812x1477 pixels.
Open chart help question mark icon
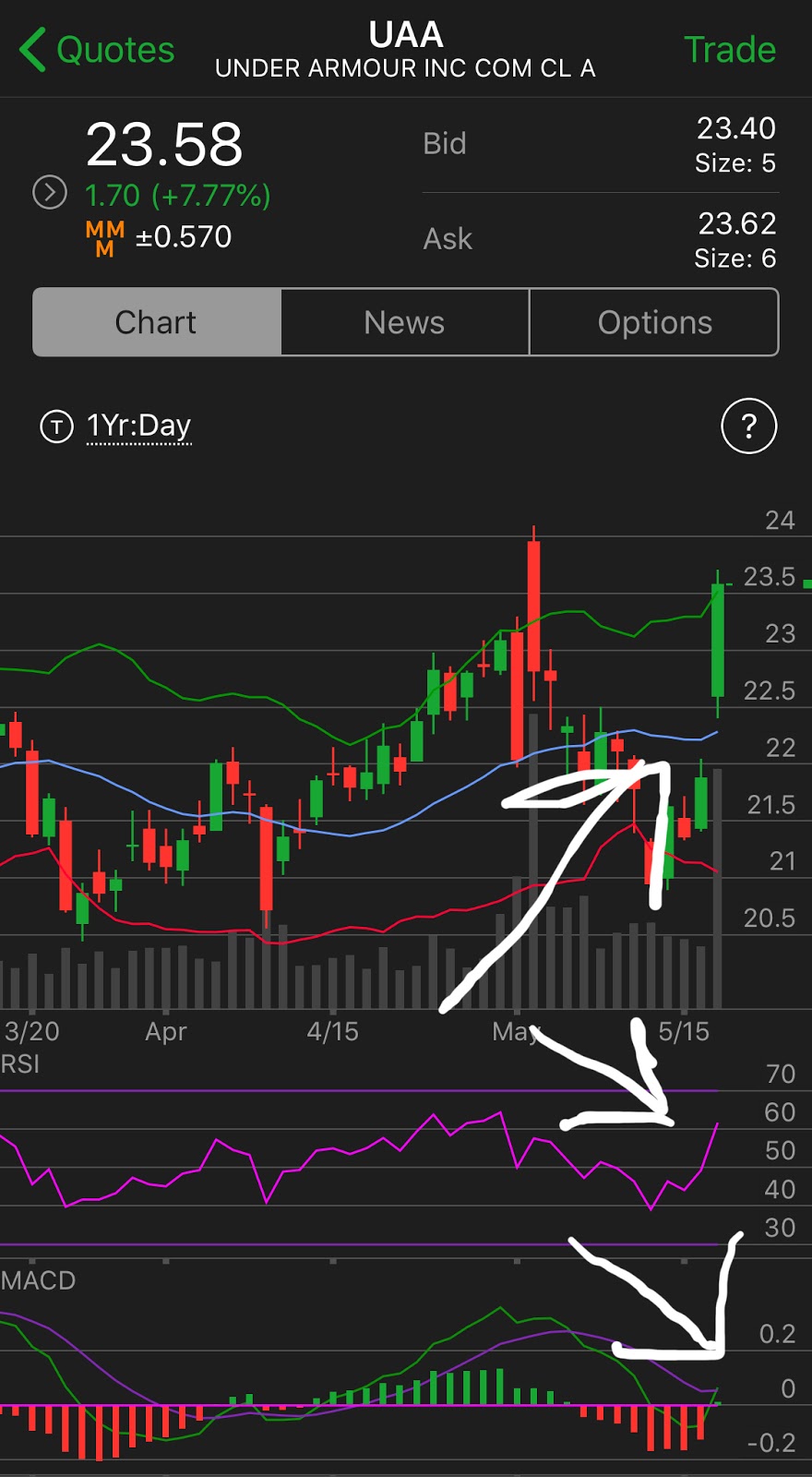click(x=748, y=426)
